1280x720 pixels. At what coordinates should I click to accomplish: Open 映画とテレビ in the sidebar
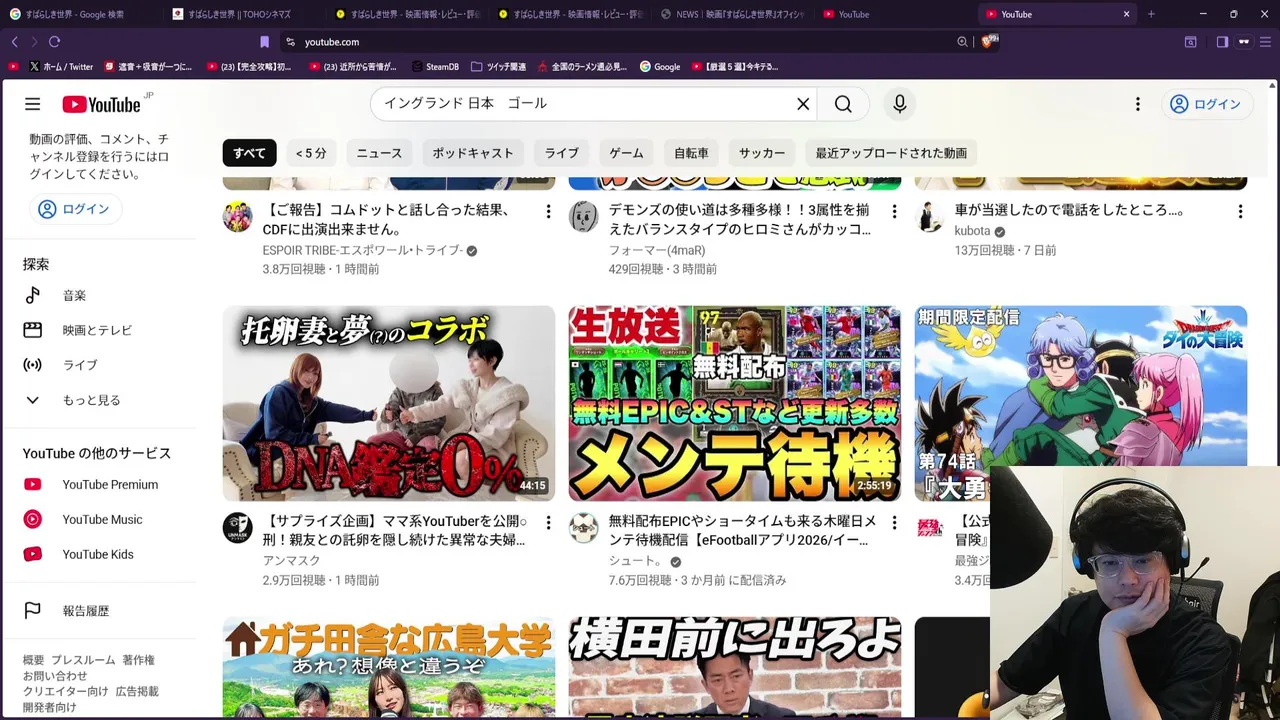tap(100, 330)
